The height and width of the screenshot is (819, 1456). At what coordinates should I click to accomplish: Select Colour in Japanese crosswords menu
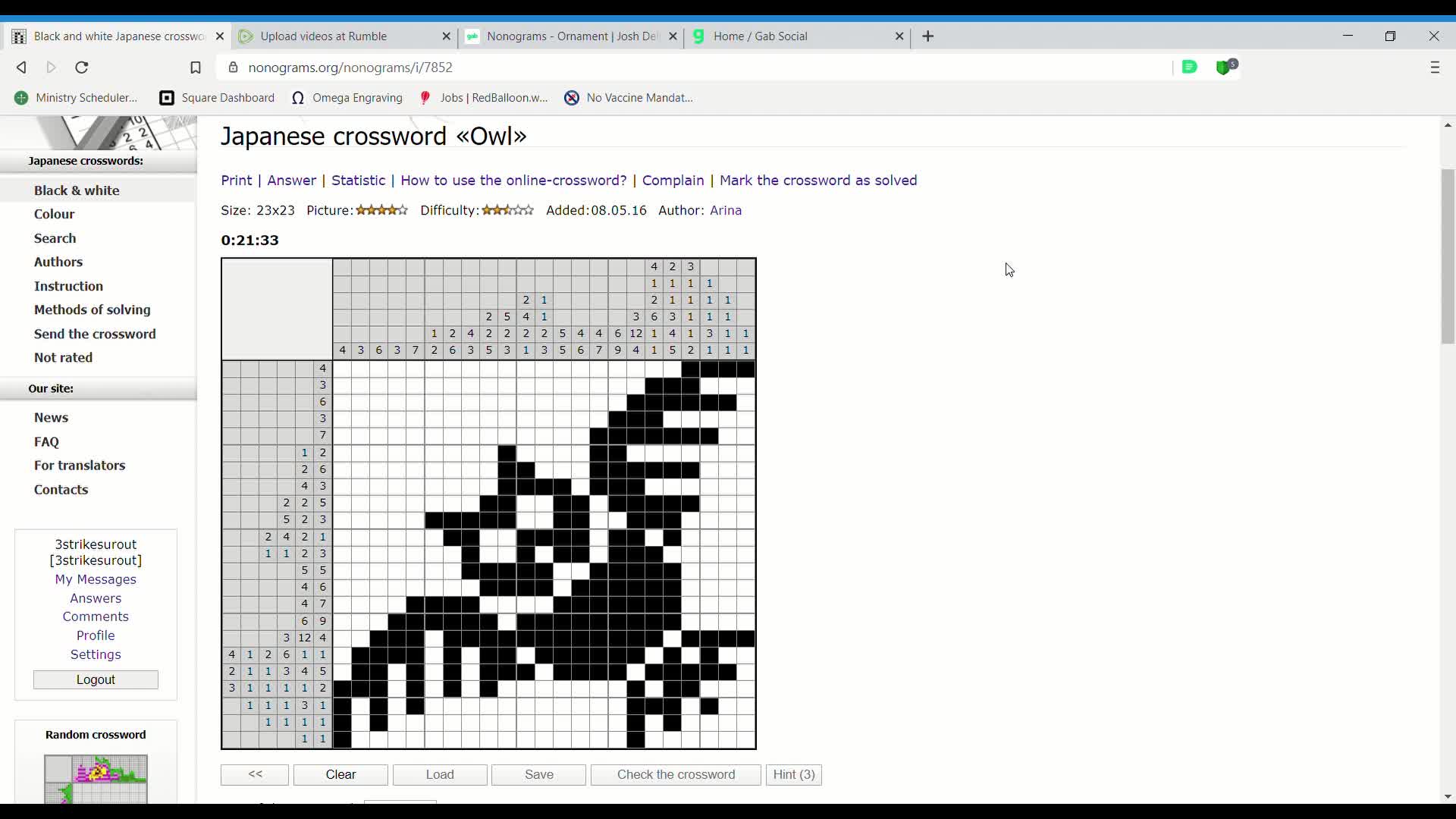[55, 214]
